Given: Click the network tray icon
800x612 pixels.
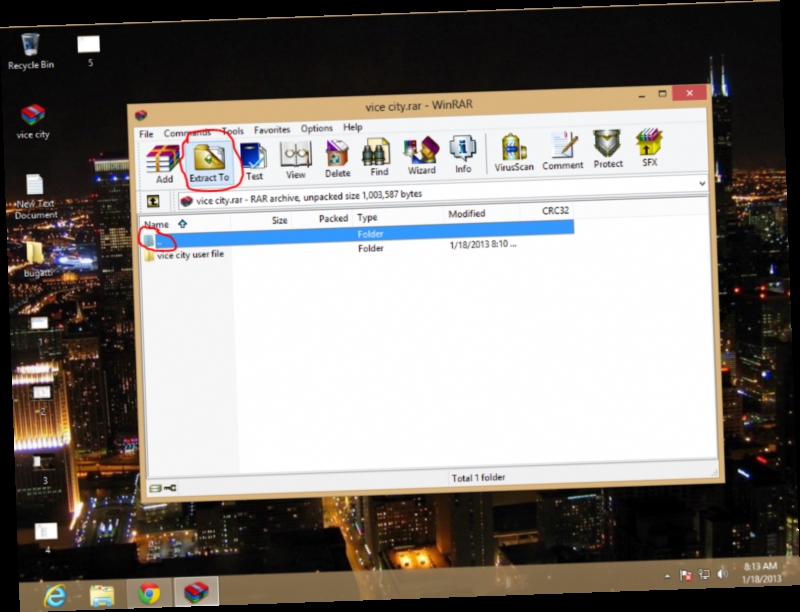Looking at the screenshot, I should [704, 574].
